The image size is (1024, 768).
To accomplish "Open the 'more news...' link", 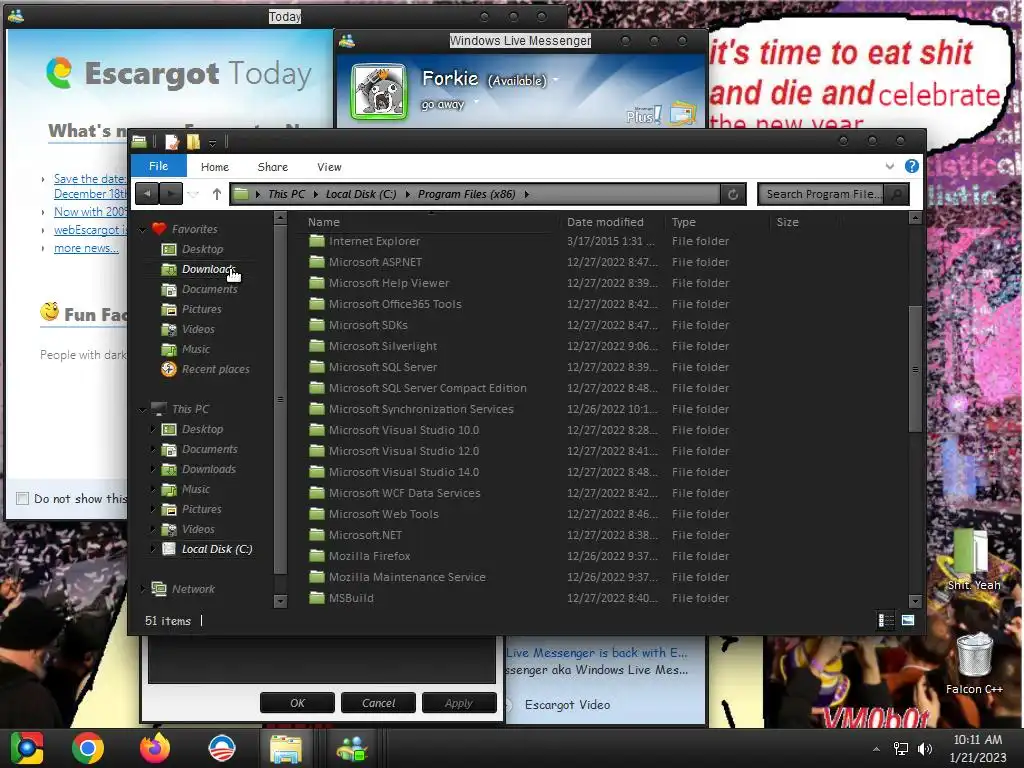I will [x=86, y=248].
